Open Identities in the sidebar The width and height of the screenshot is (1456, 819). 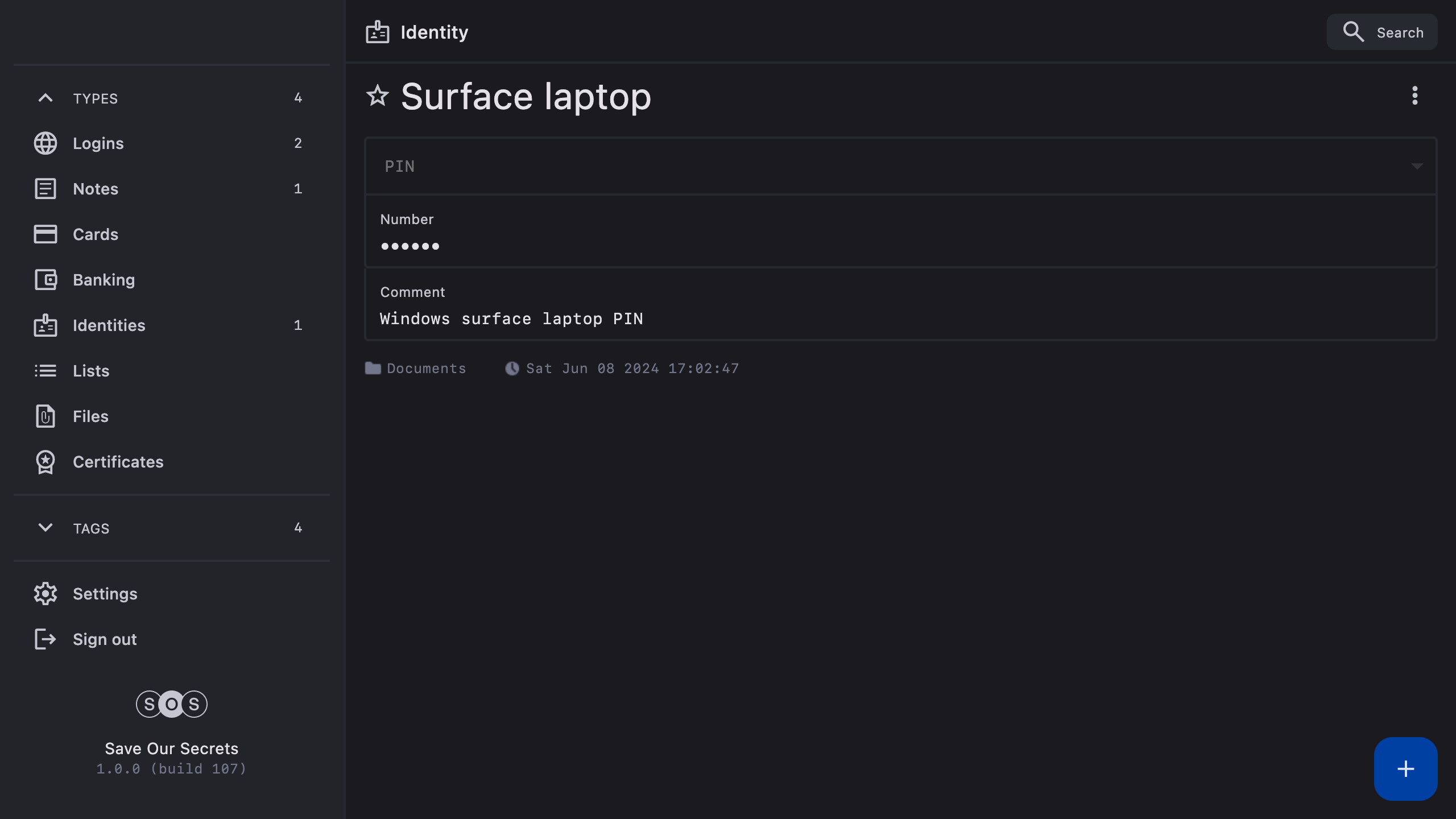tap(109, 325)
